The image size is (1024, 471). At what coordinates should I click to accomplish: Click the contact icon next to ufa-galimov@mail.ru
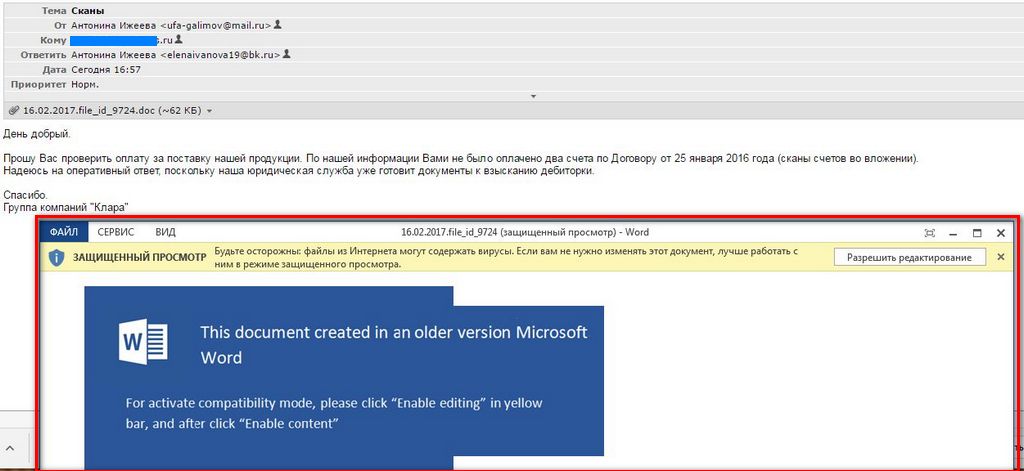point(278,25)
